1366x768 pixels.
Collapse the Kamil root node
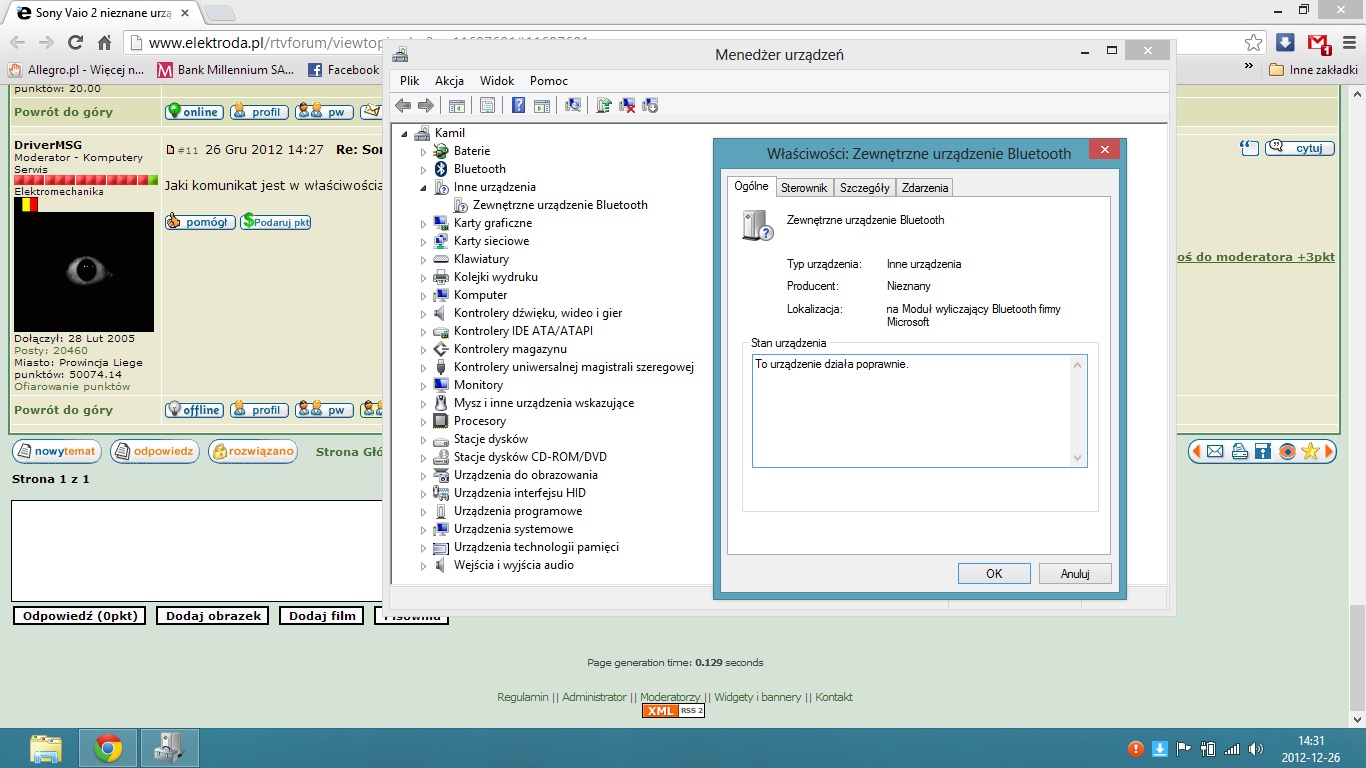click(x=404, y=133)
